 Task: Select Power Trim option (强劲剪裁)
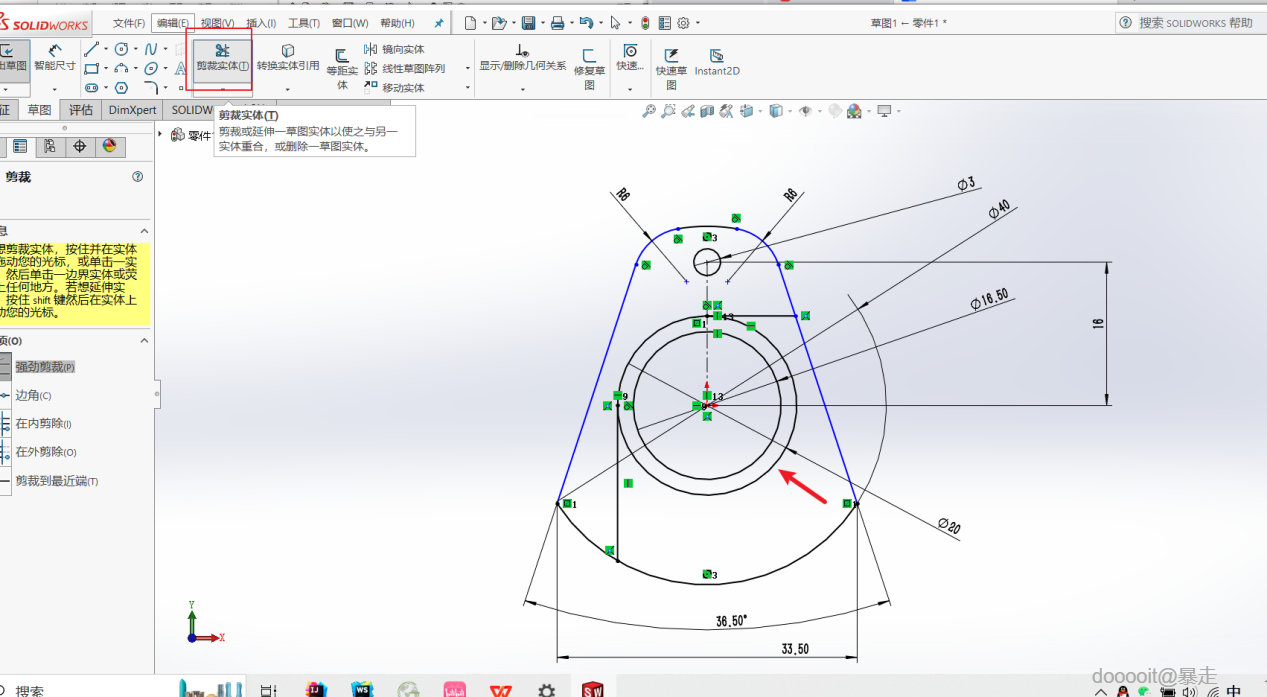tap(44, 367)
